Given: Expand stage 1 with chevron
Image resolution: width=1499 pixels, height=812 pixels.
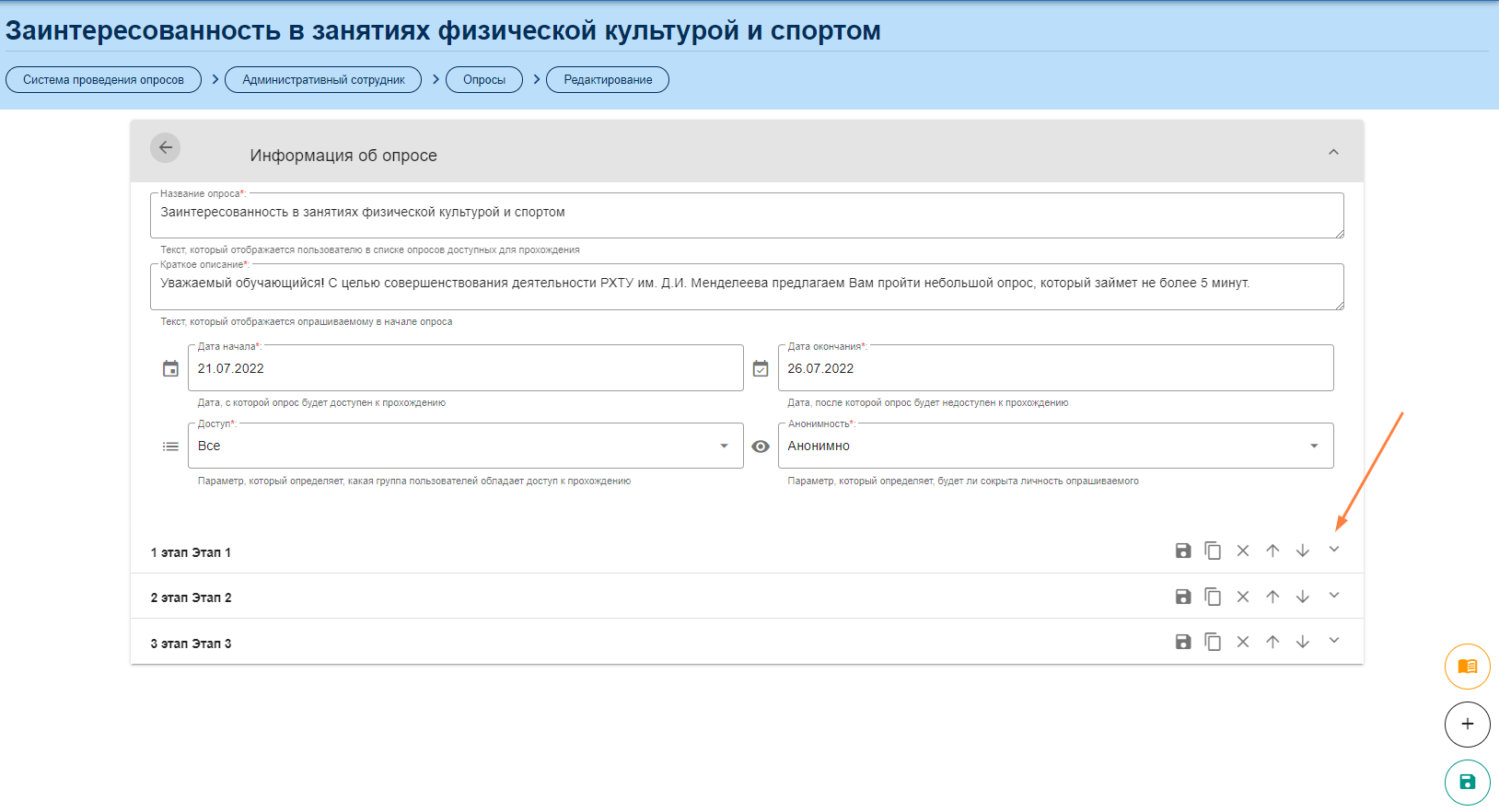Looking at the screenshot, I should (1334, 550).
